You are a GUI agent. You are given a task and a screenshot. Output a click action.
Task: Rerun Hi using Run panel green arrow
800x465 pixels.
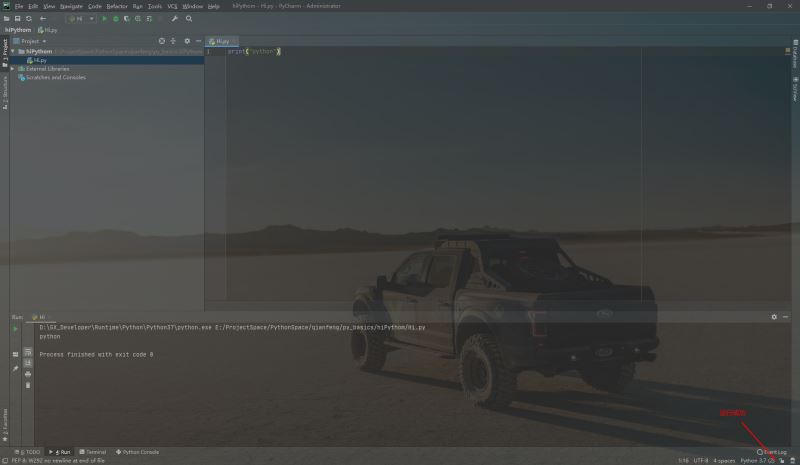pyautogui.click(x=15, y=329)
